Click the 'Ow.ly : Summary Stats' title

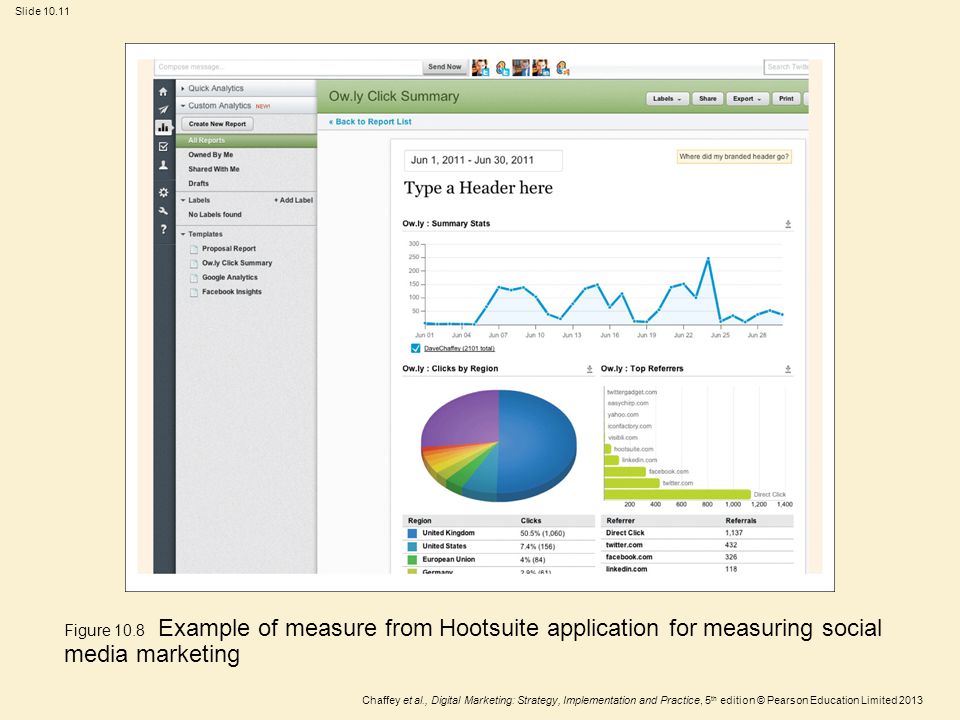pyautogui.click(x=446, y=223)
